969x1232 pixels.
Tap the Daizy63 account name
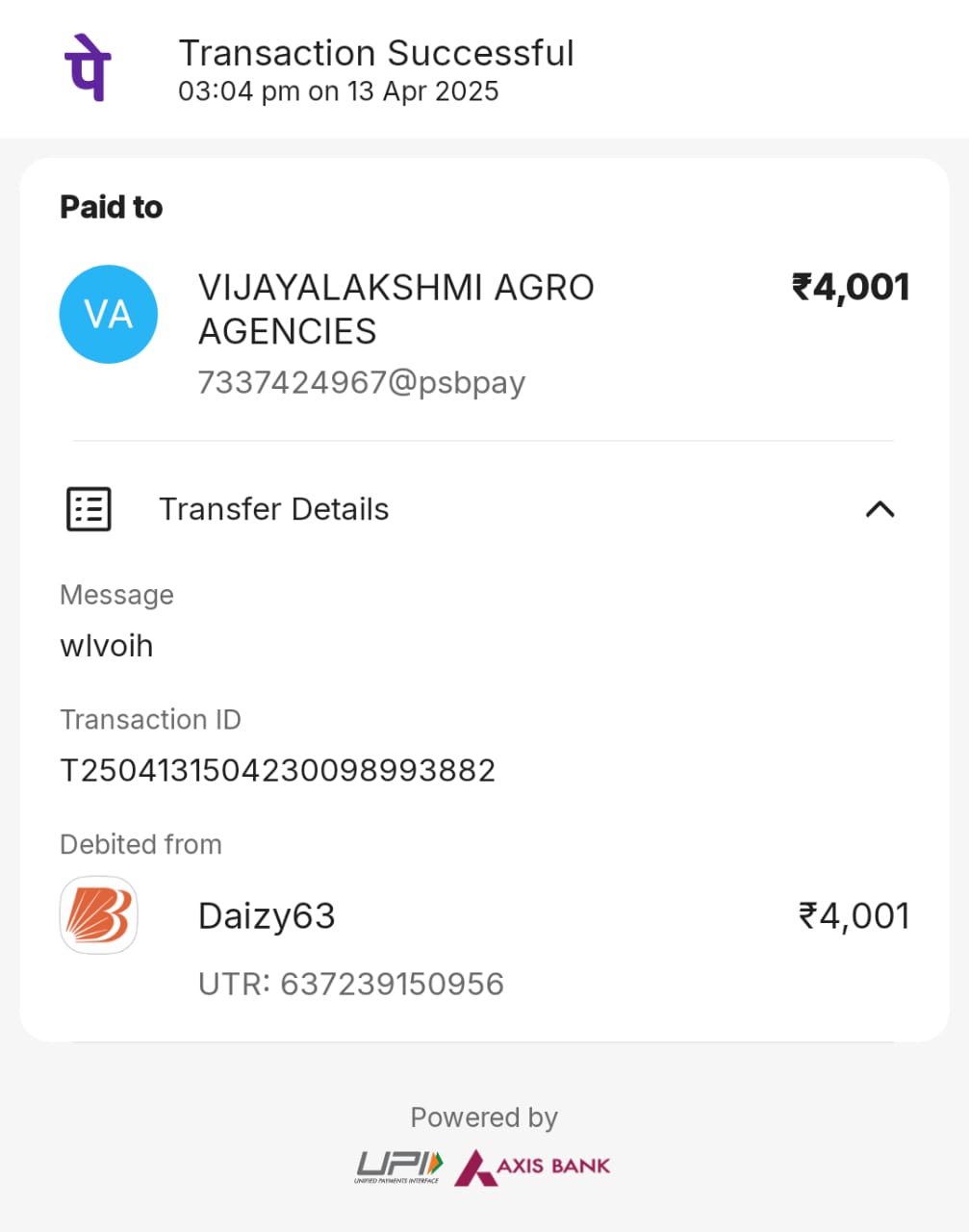(267, 915)
